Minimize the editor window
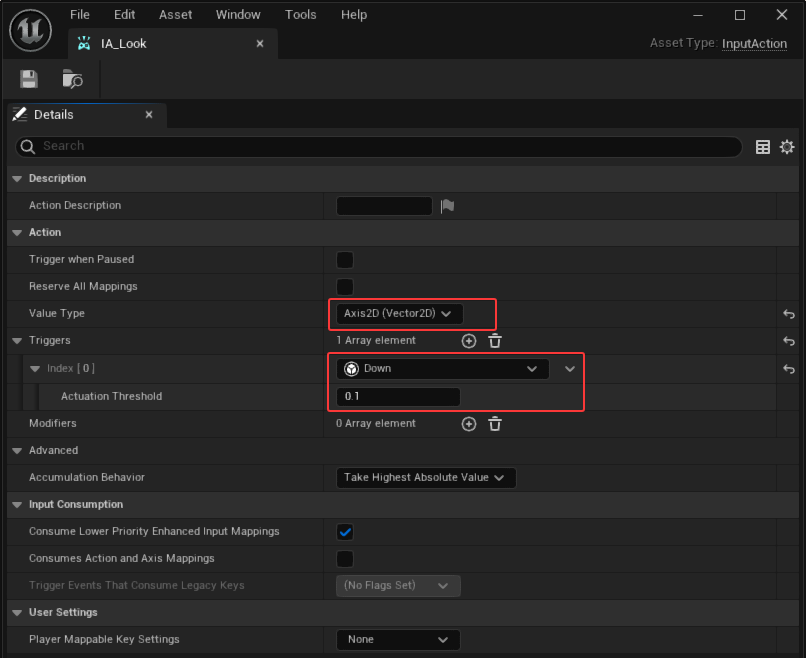The width and height of the screenshot is (806, 658). click(x=698, y=15)
